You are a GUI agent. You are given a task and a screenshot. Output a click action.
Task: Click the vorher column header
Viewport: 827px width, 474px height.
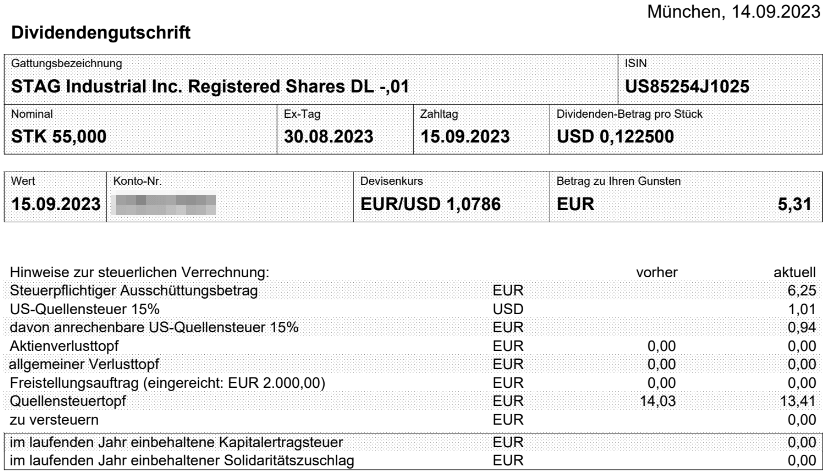(x=657, y=273)
